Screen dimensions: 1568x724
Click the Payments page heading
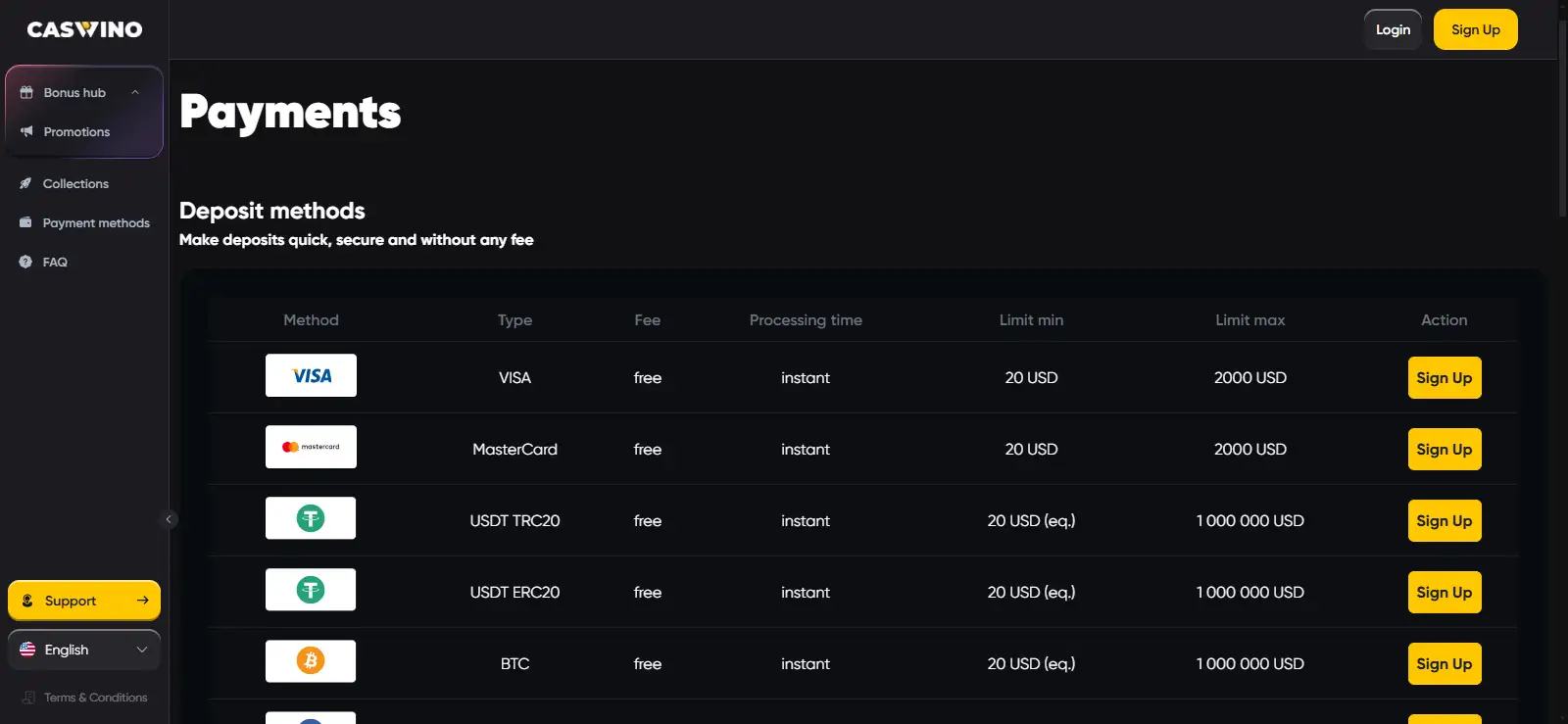point(290,112)
